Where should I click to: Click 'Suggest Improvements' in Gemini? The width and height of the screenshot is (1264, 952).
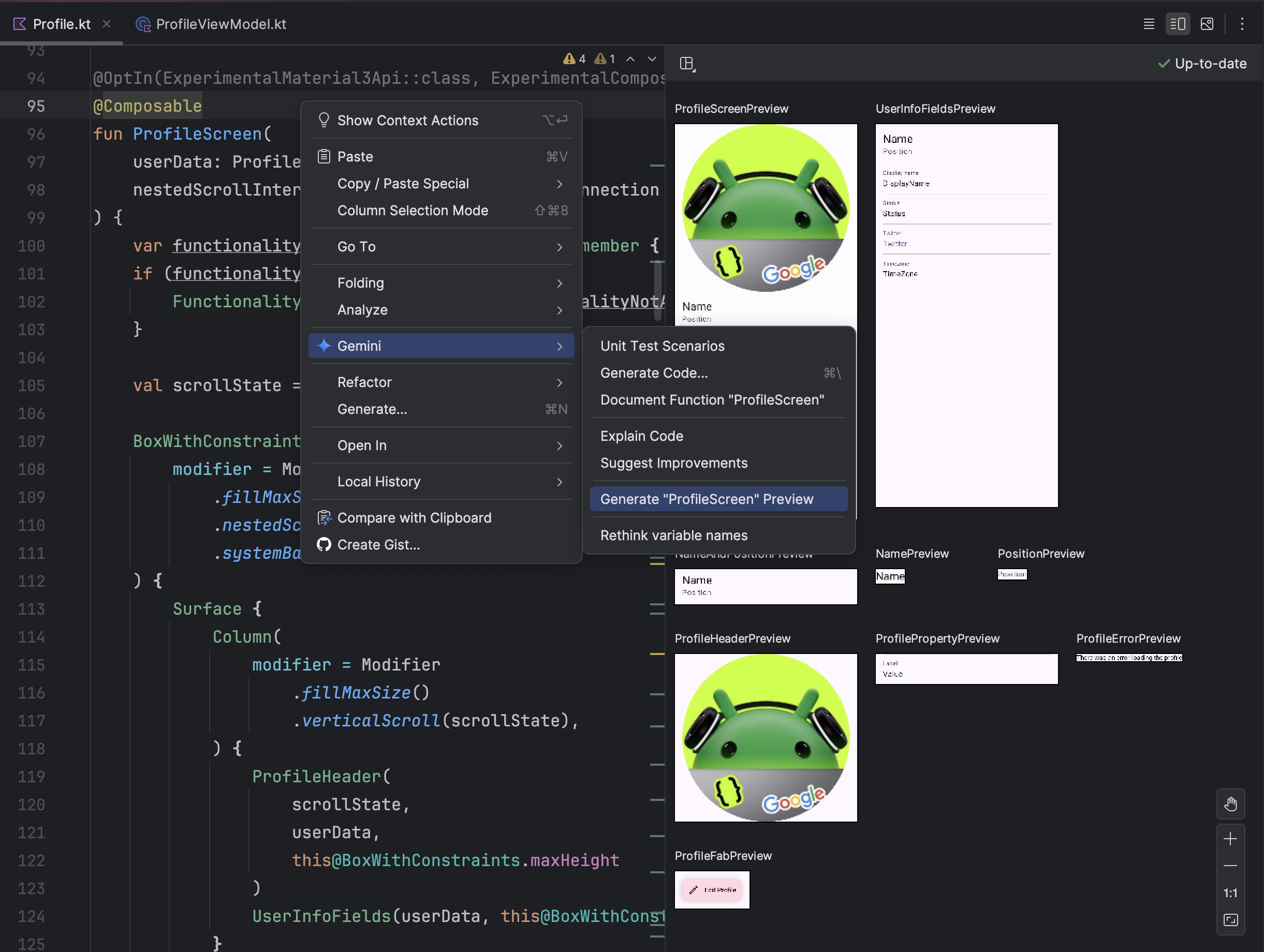tap(674, 462)
